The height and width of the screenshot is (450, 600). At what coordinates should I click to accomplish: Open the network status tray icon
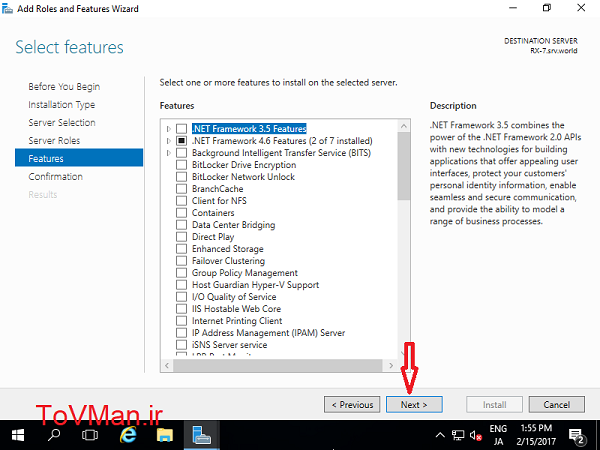tap(458, 435)
